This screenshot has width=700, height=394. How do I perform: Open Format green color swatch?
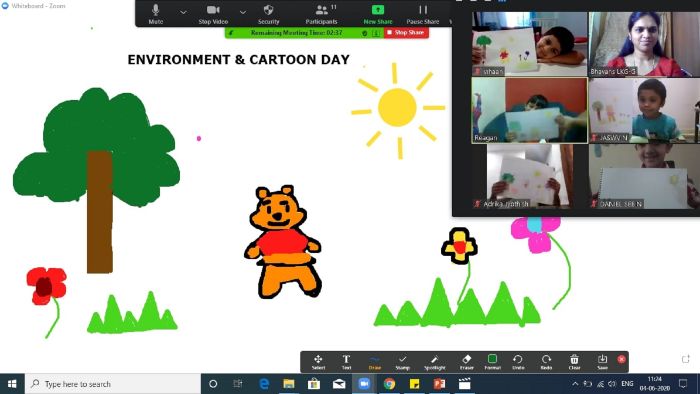pos(492,362)
